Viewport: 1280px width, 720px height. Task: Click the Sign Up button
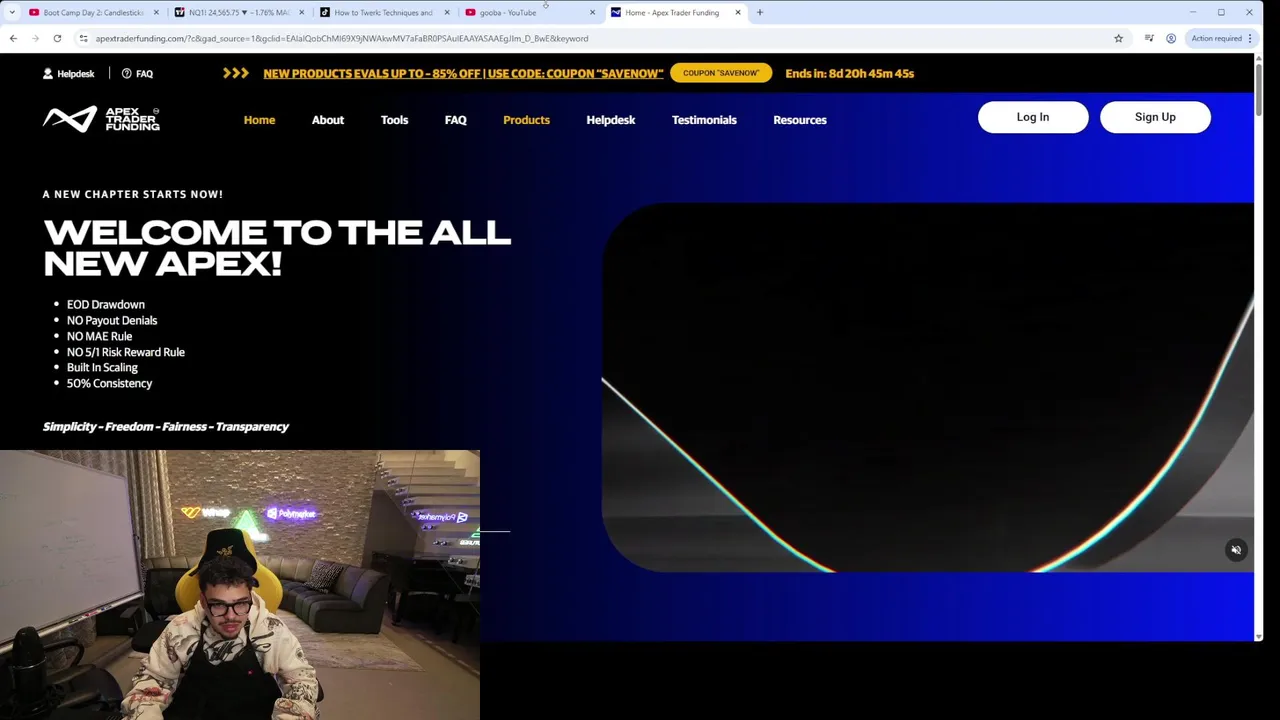pyautogui.click(x=1155, y=117)
